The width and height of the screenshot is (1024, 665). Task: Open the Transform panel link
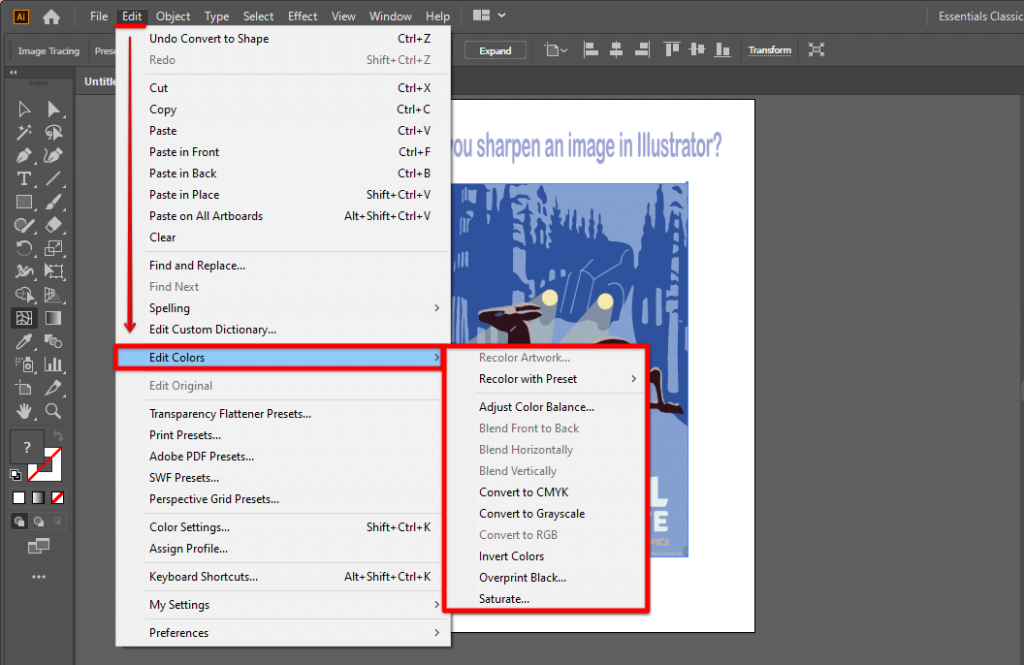[769, 50]
